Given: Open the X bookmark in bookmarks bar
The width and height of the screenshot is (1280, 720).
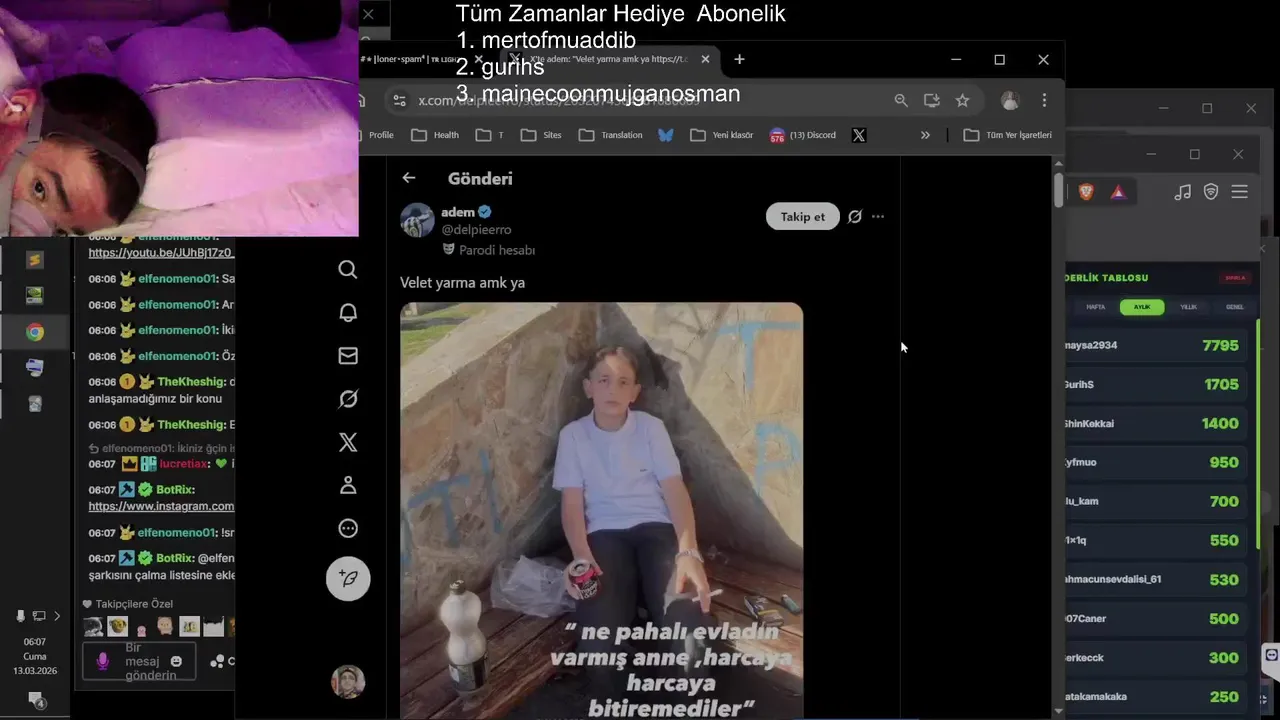Looking at the screenshot, I should click(859, 135).
